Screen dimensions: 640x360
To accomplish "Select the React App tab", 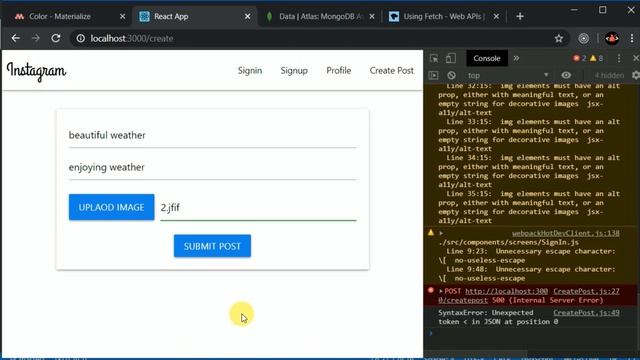I will (x=194, y=16).
